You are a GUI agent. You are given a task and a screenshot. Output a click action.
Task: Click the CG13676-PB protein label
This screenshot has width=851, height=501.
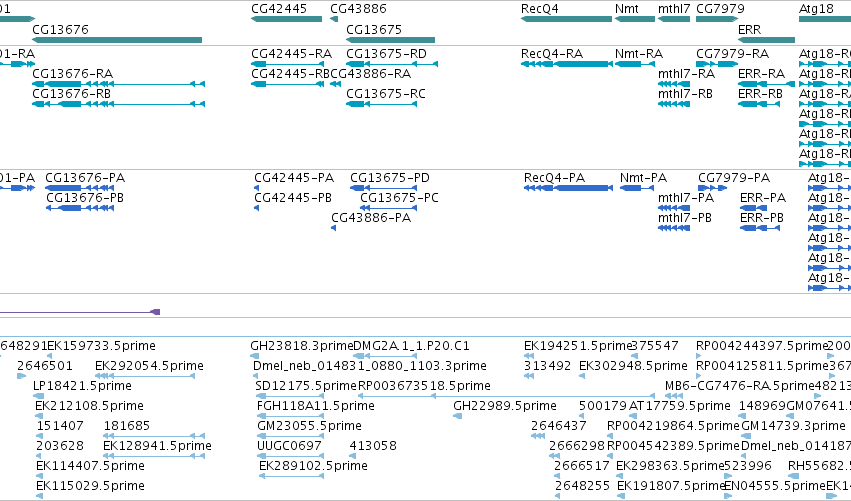[85, 198]
